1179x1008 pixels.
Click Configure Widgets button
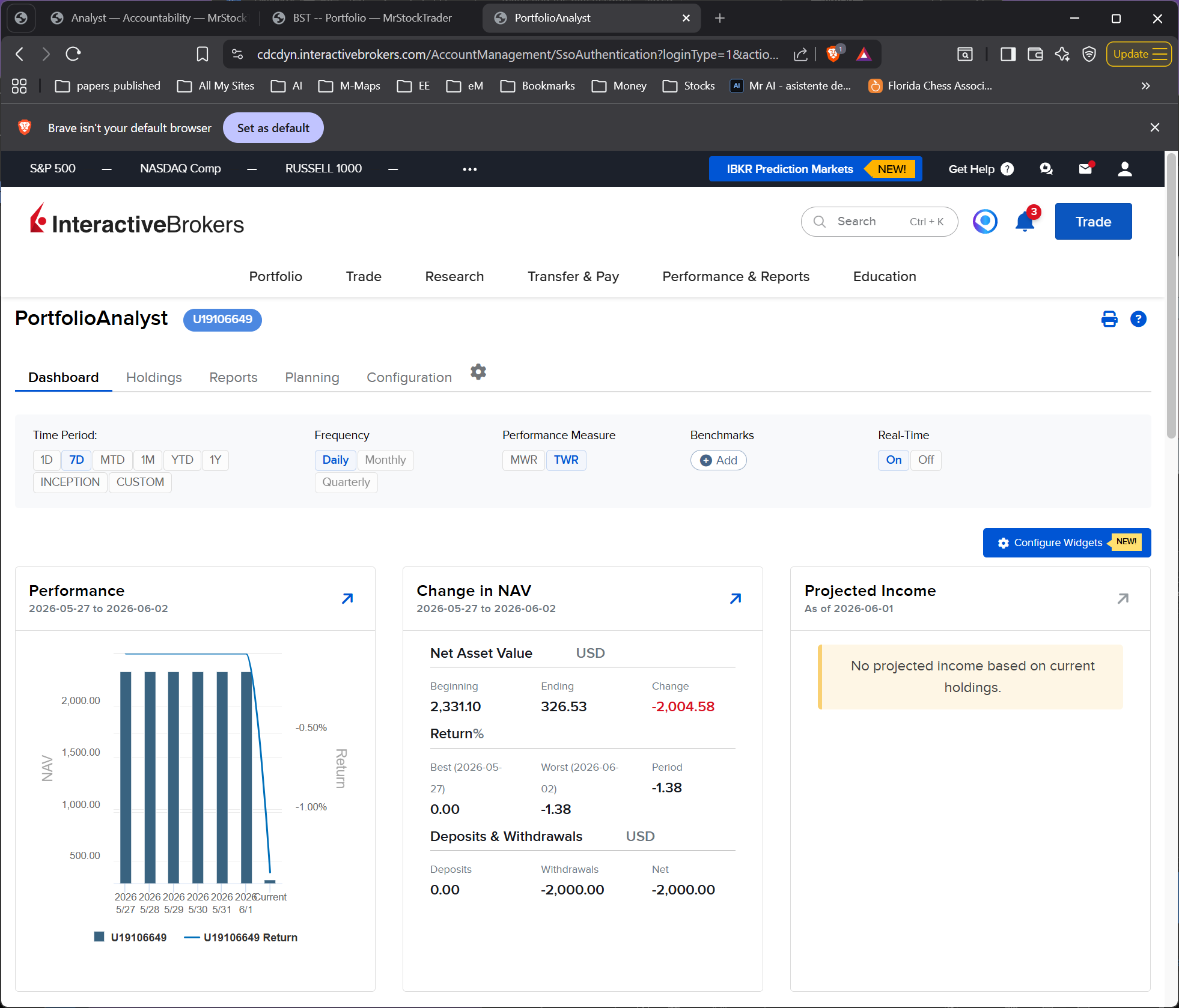pos(1067,542)
